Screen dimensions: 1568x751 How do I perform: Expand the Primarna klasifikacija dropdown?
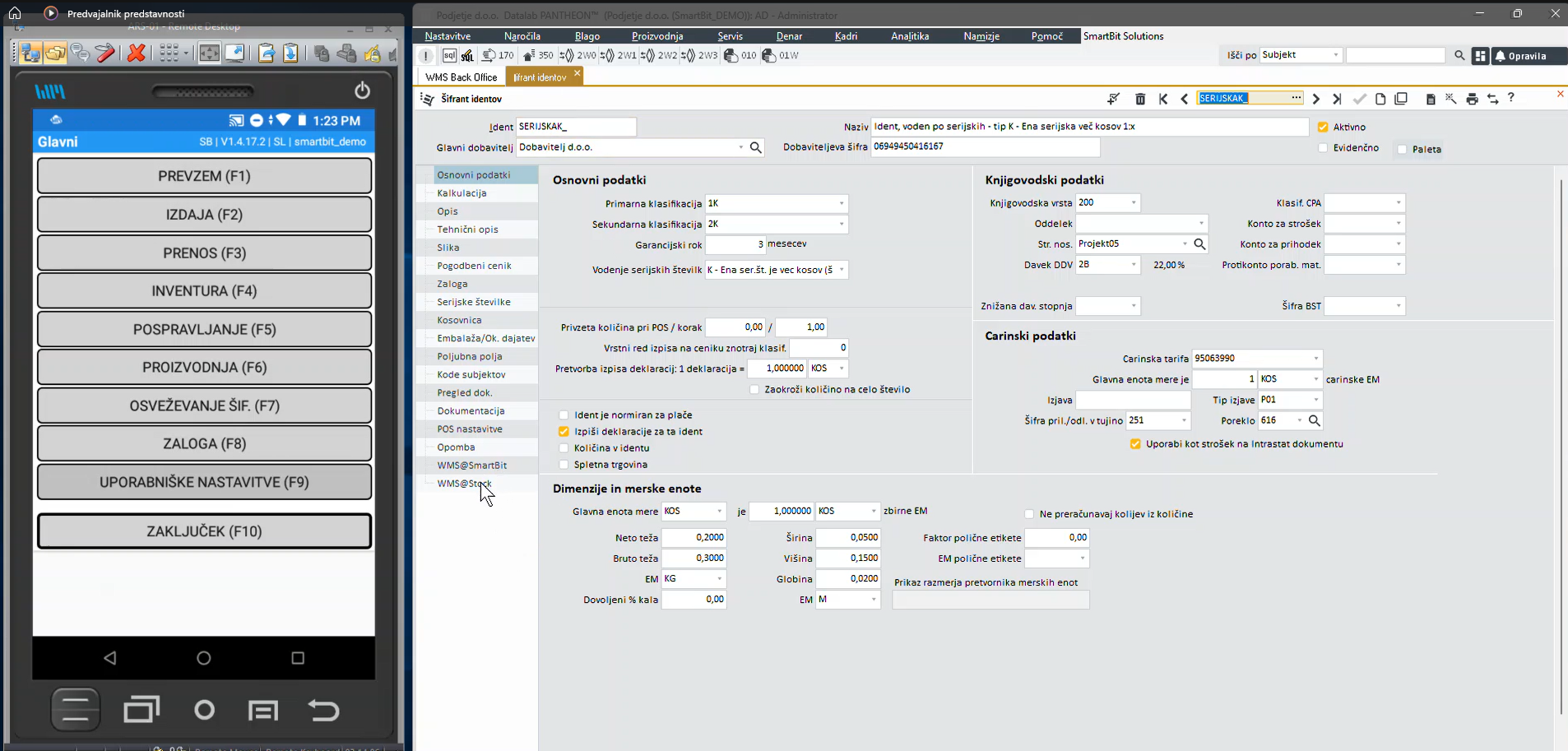click(841, 203)
